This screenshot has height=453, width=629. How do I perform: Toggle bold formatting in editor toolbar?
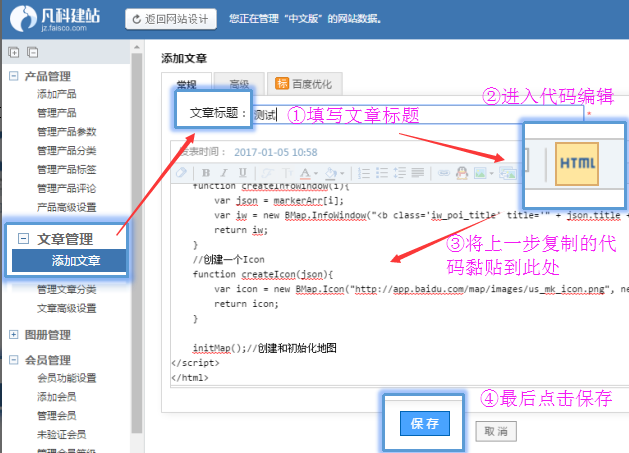[x=206, y=173]
